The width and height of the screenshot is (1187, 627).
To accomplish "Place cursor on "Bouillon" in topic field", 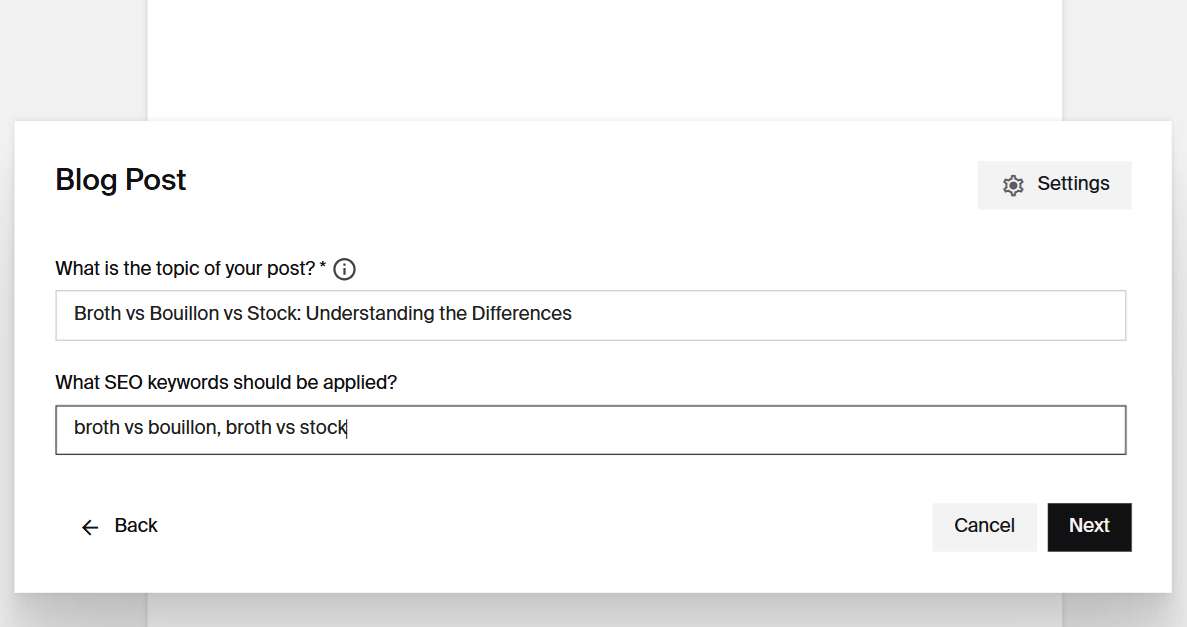I will [183, 314].
